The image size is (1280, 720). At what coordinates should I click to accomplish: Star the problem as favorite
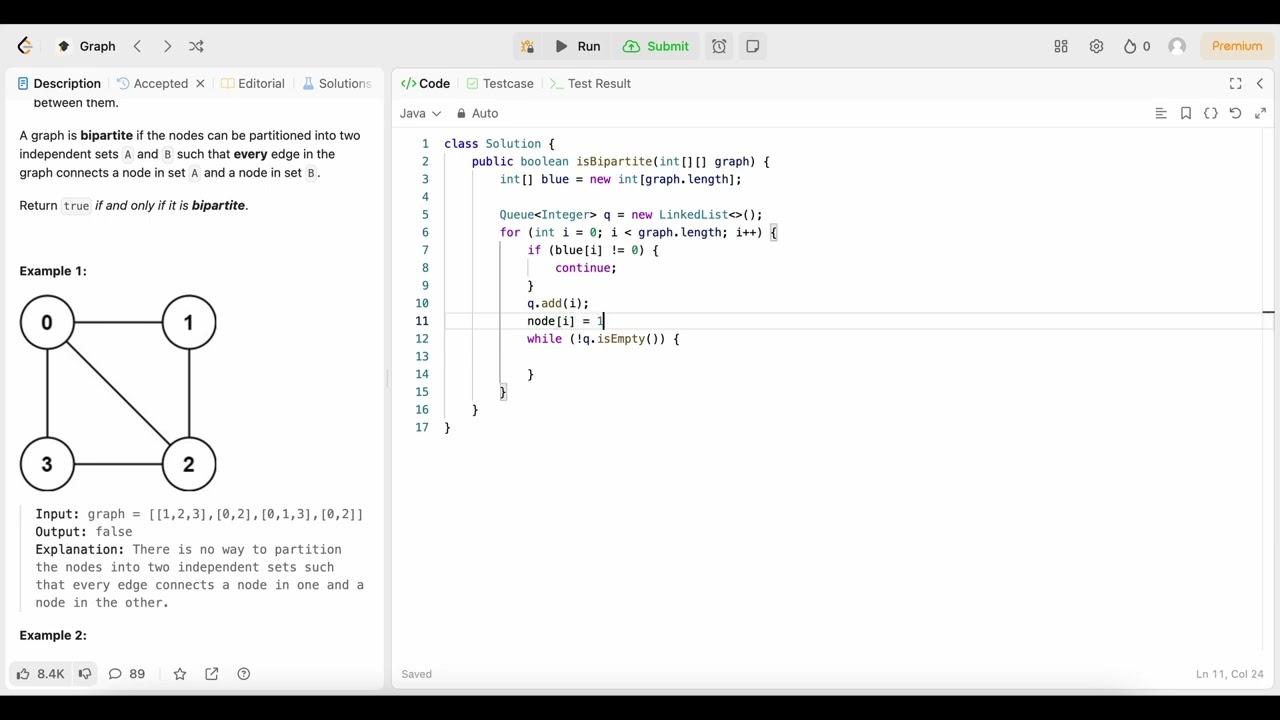pos(180,674)
